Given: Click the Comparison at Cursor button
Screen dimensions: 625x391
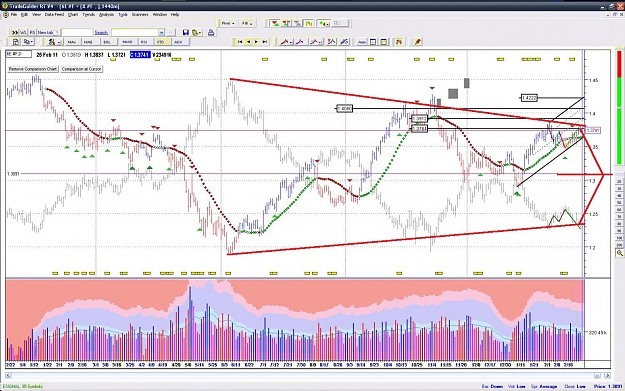Looking at the screenshot, I should pos(81,69).
